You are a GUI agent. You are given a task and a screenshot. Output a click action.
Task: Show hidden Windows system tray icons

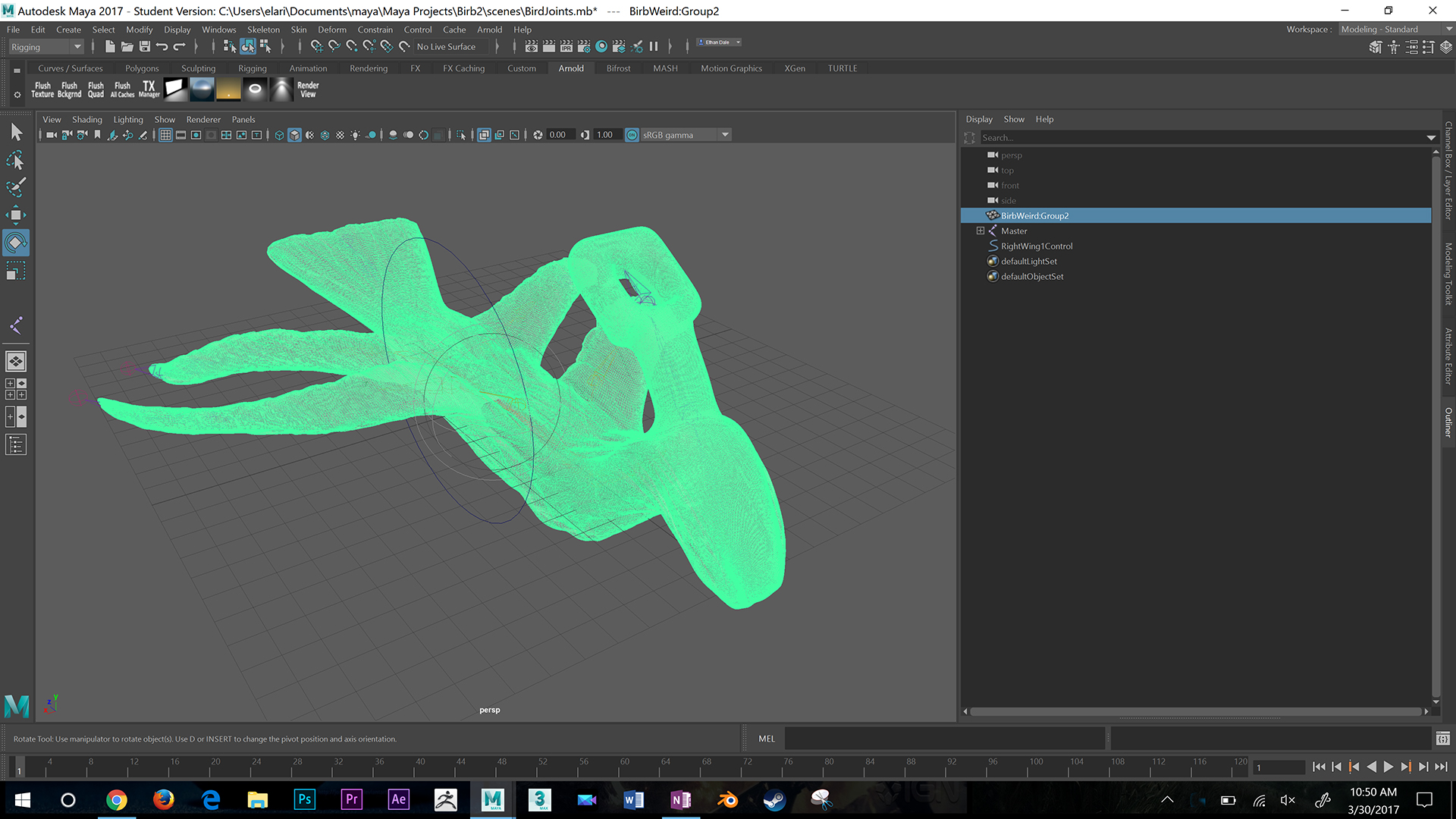pyautogui.click(x=1167, y=799)
